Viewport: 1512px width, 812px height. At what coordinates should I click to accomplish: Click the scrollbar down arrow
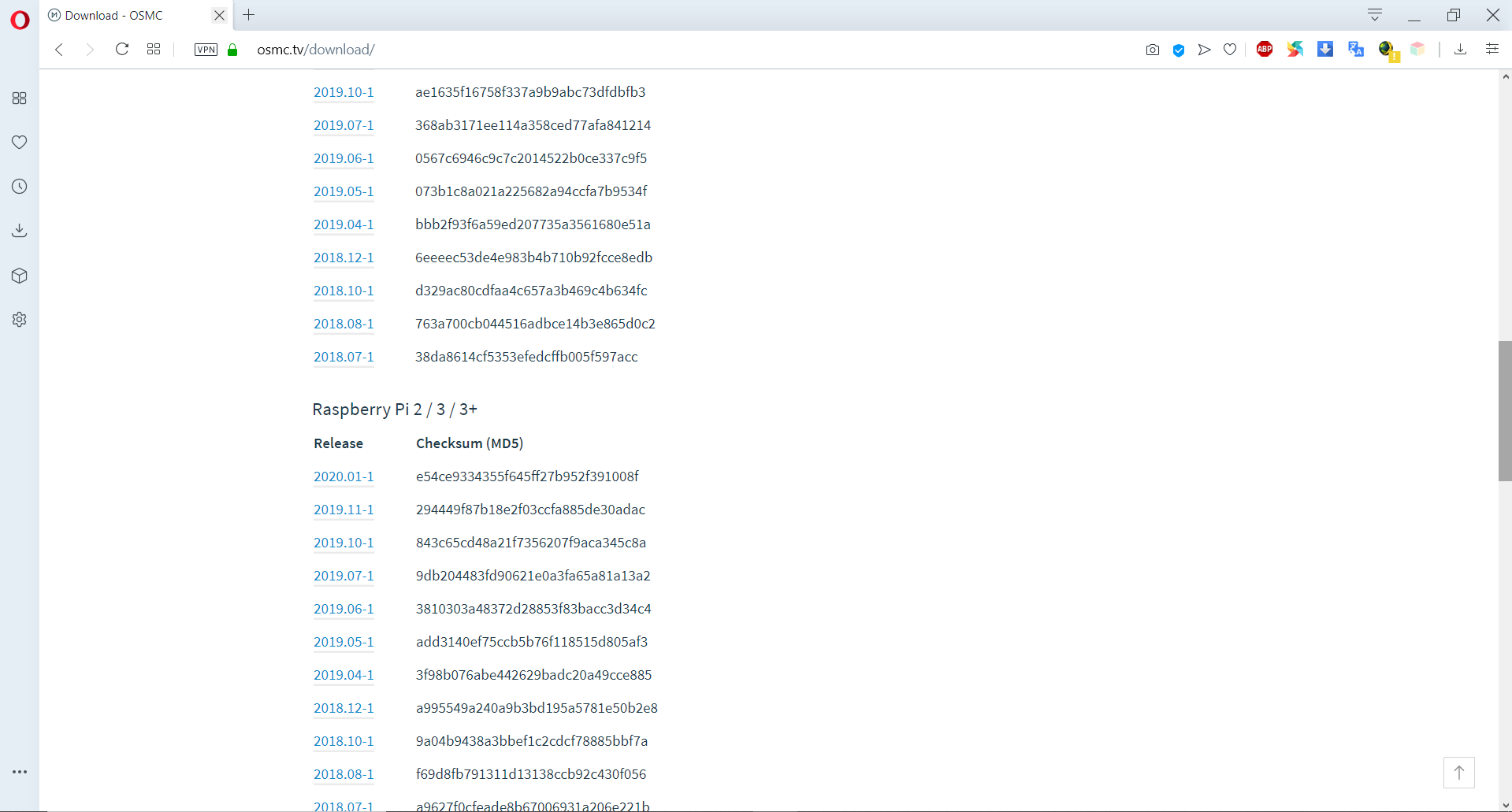coord(1506,806)
